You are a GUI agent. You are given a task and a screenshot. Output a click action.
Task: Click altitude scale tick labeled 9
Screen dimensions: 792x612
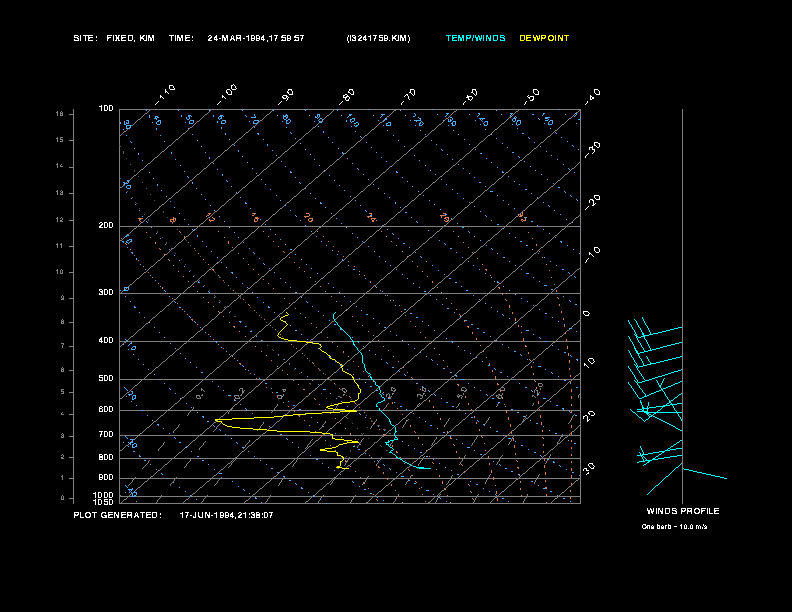[x=63, y=298]
